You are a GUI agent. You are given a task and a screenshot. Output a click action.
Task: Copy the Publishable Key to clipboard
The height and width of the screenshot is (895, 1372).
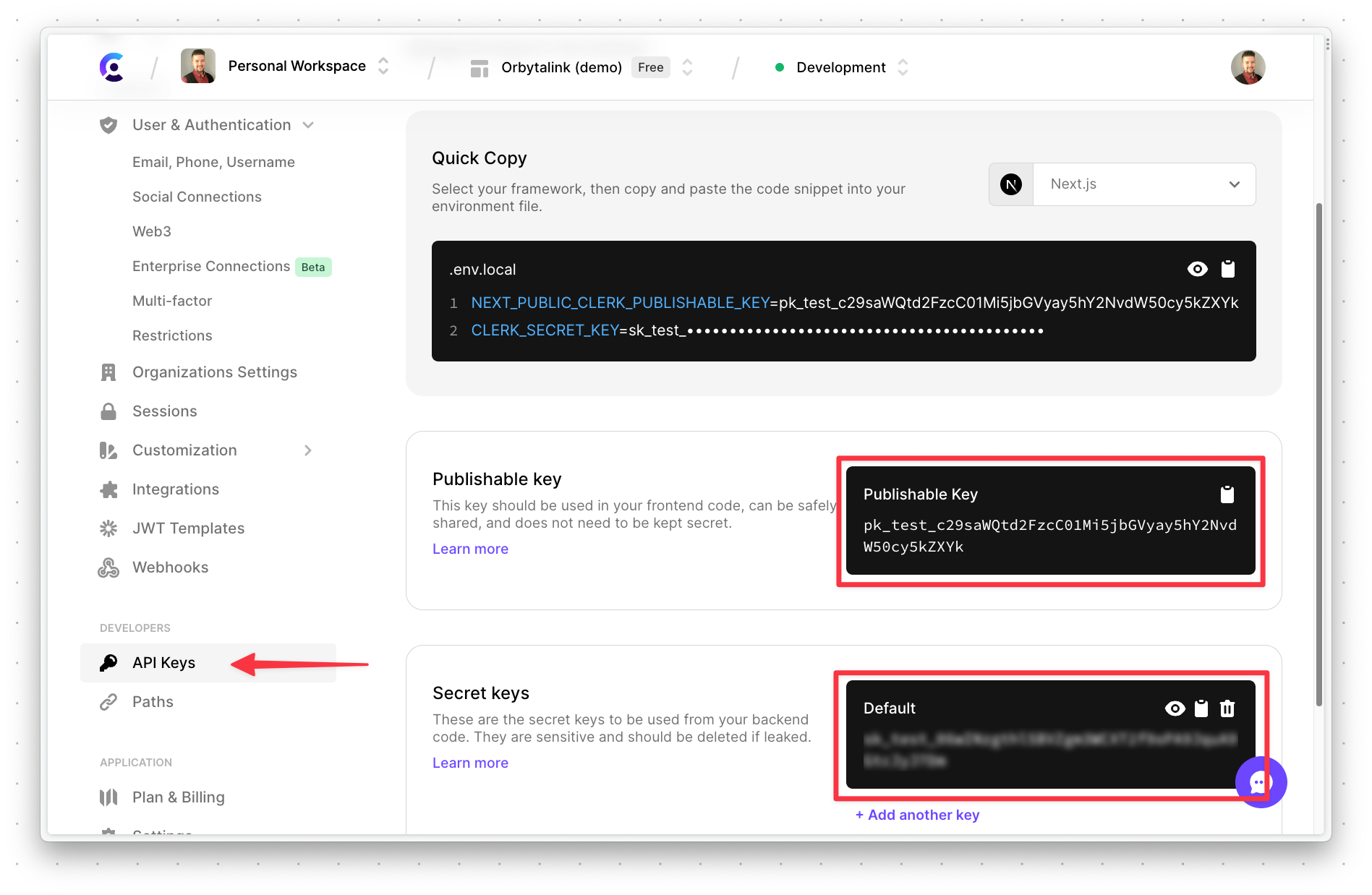[x=1227, y=494]
